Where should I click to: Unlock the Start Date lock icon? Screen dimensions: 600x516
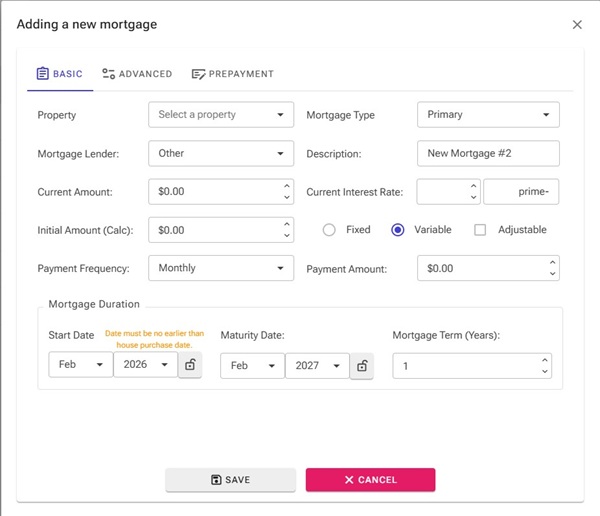click(191, 366)
